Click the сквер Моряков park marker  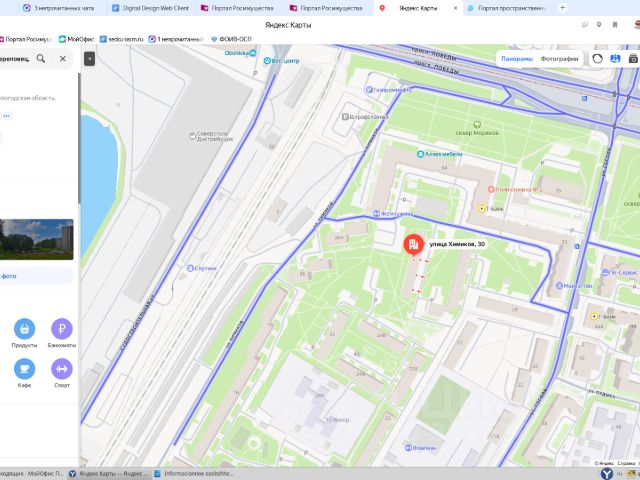point(477,124)
